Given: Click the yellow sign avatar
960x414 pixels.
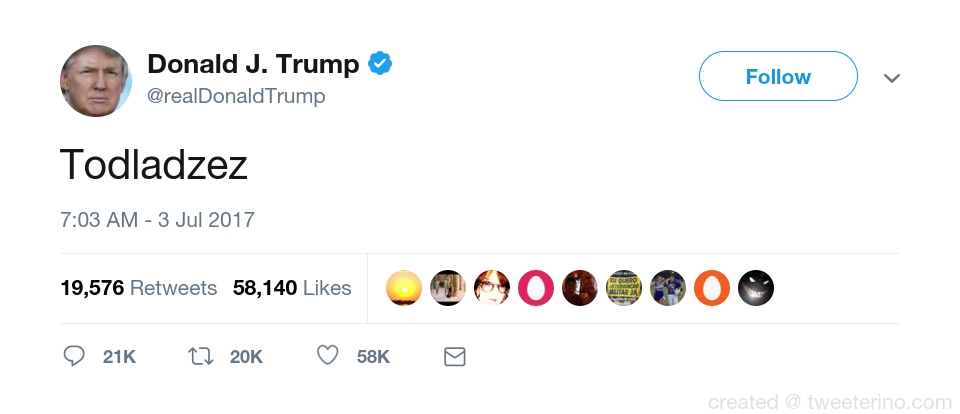Looking at the screenshot, I should click(624, 288).
